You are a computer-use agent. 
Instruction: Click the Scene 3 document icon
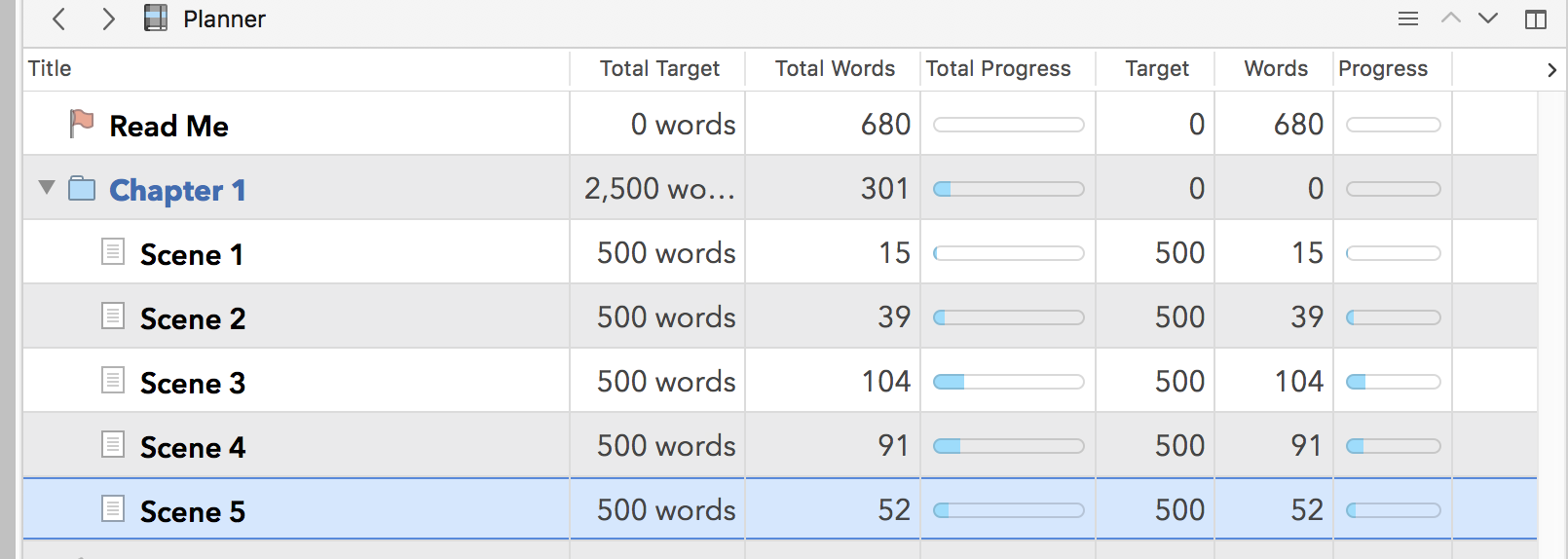pyautogui.click(x=113, y=380)
